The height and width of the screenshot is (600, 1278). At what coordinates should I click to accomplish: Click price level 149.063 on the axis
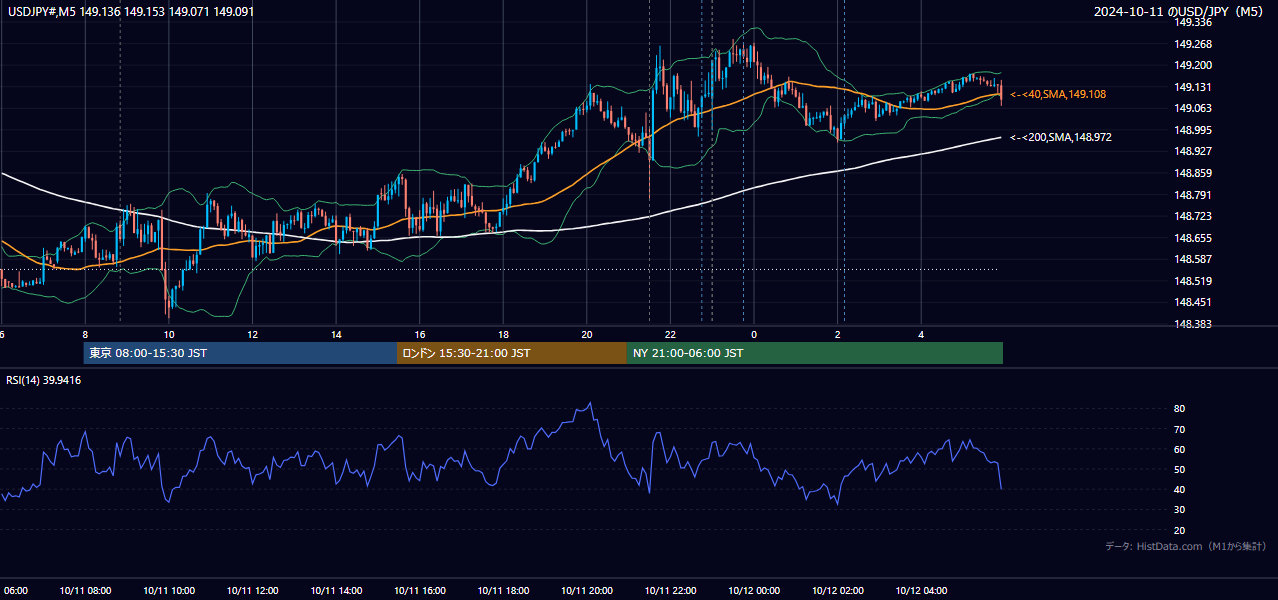pos(1193,108)
